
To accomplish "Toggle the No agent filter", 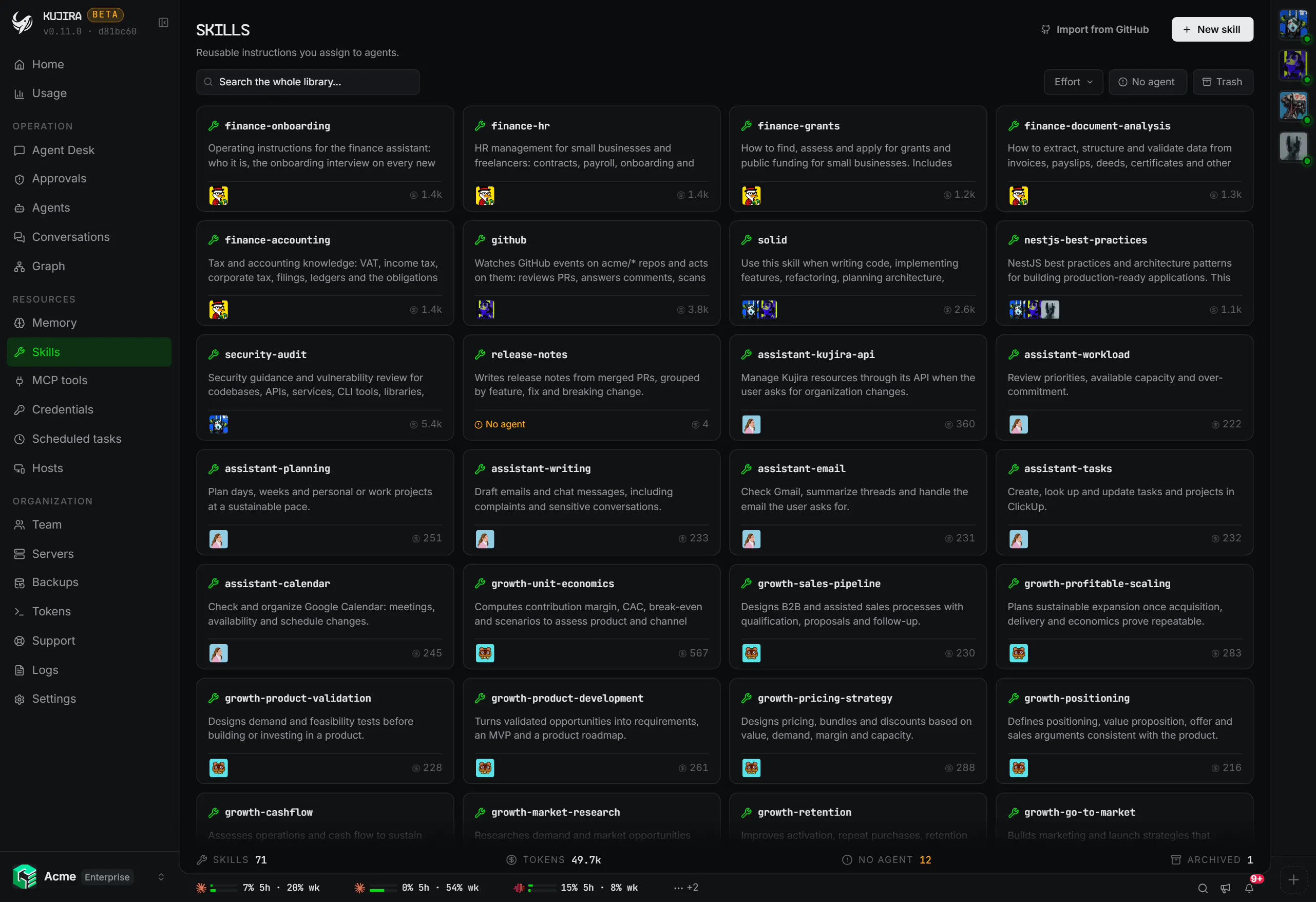I will [x=1147, y=82].
